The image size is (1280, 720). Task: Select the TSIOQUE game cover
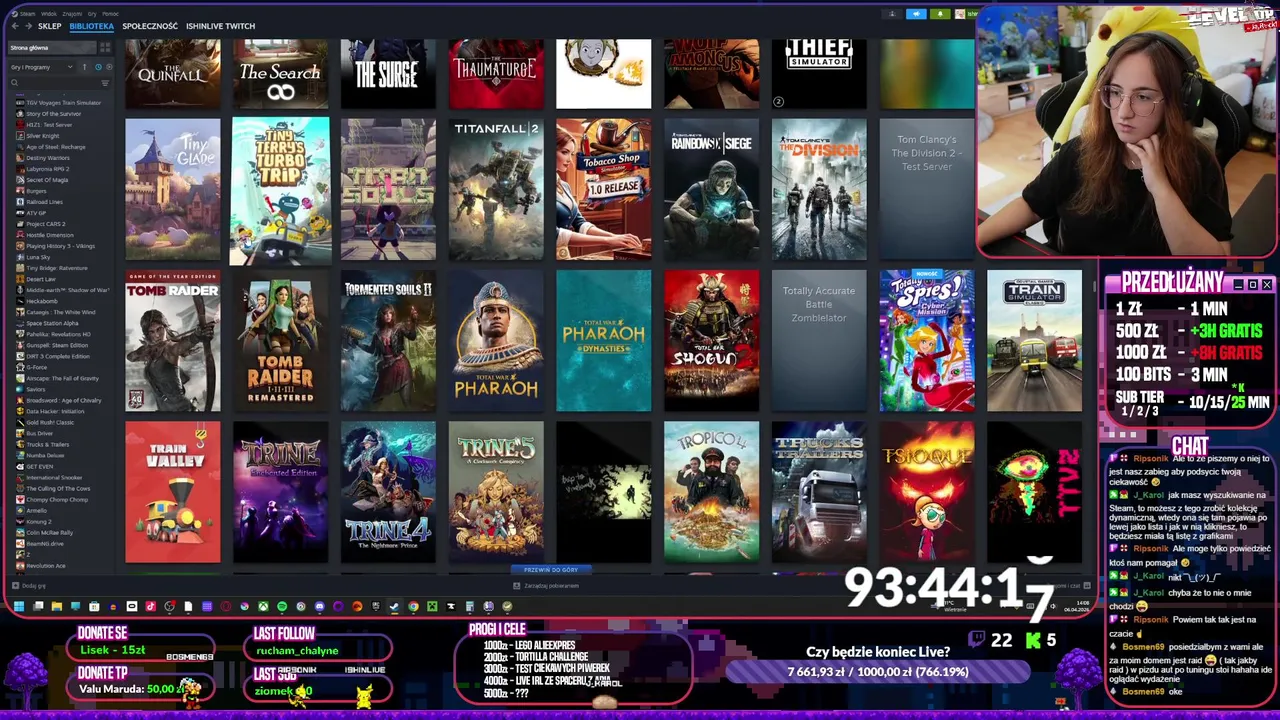(x=927, y=492)
